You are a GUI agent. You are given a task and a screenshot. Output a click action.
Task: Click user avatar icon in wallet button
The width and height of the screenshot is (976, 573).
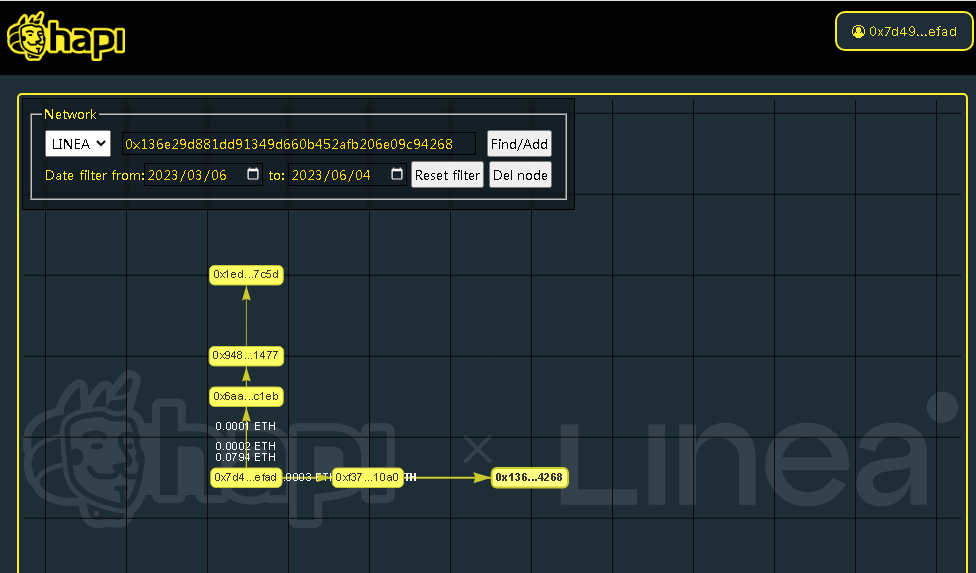858,31
